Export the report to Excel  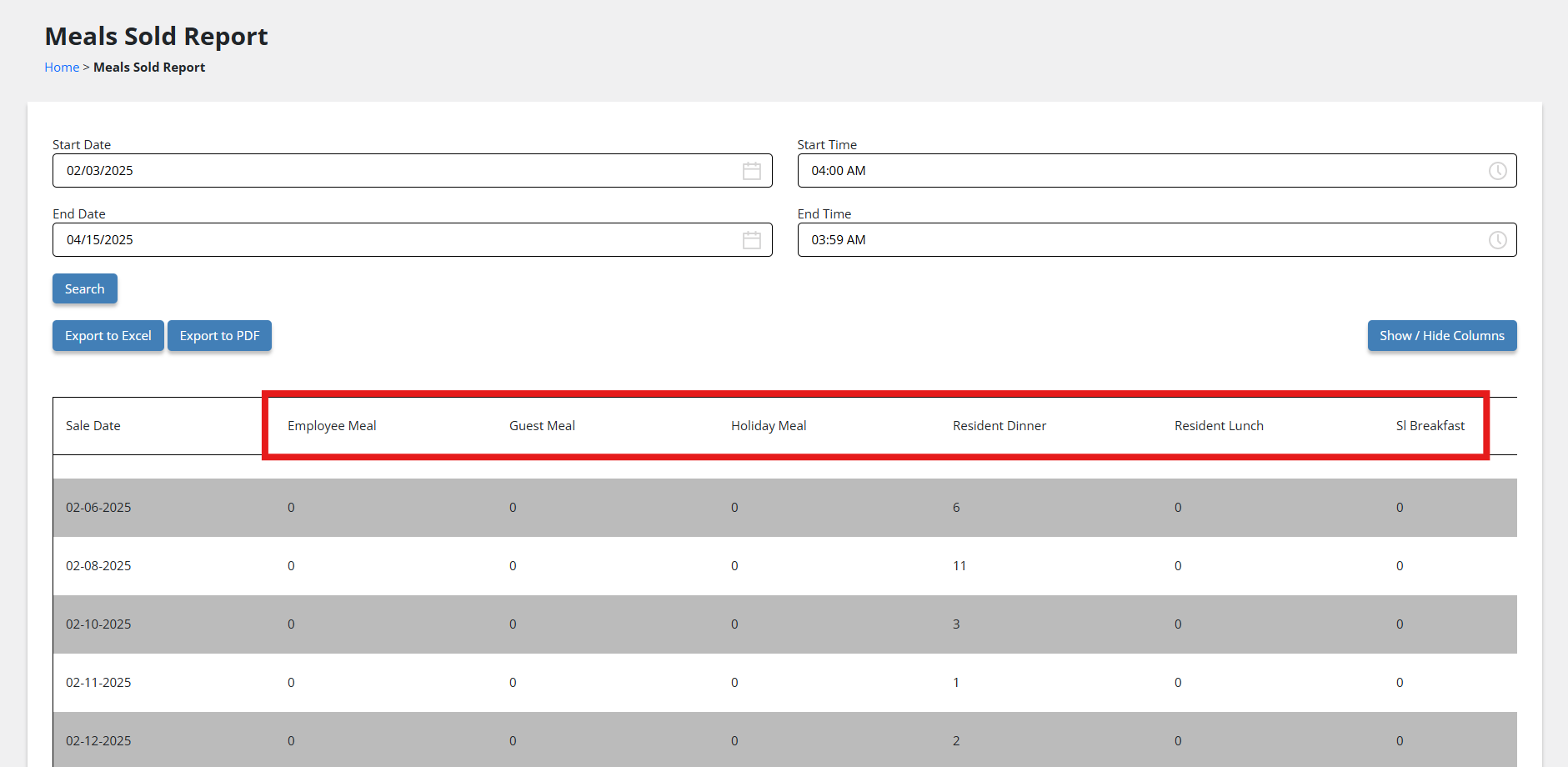click(108, 336)
